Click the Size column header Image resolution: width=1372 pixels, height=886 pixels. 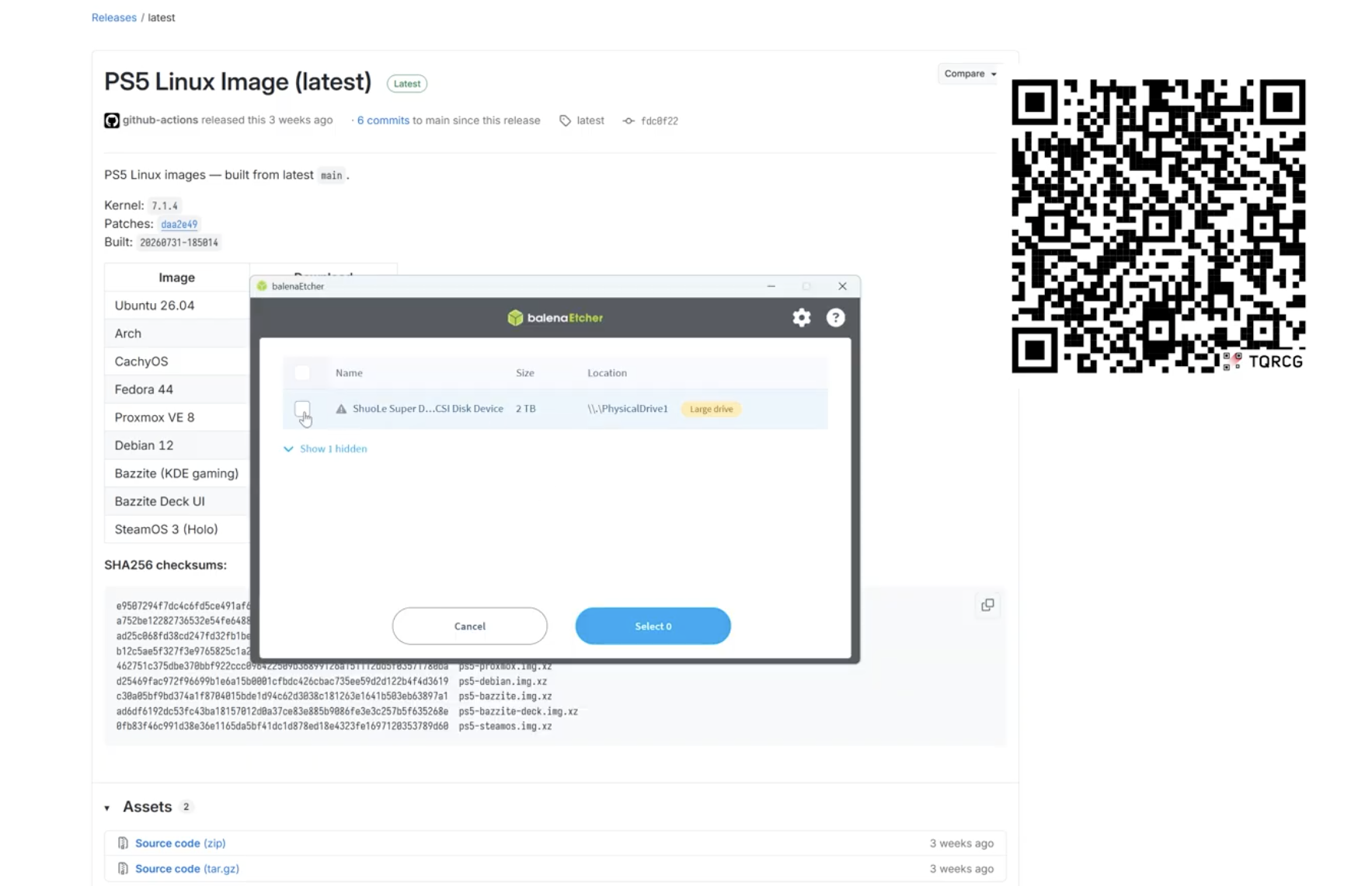525,373
